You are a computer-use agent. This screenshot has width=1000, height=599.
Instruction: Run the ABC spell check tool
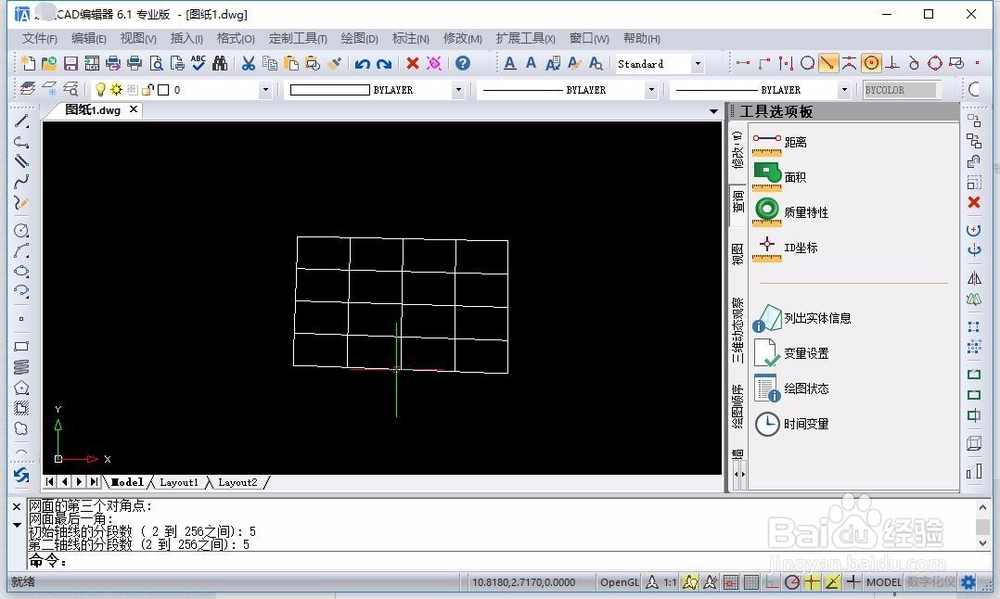198,63
